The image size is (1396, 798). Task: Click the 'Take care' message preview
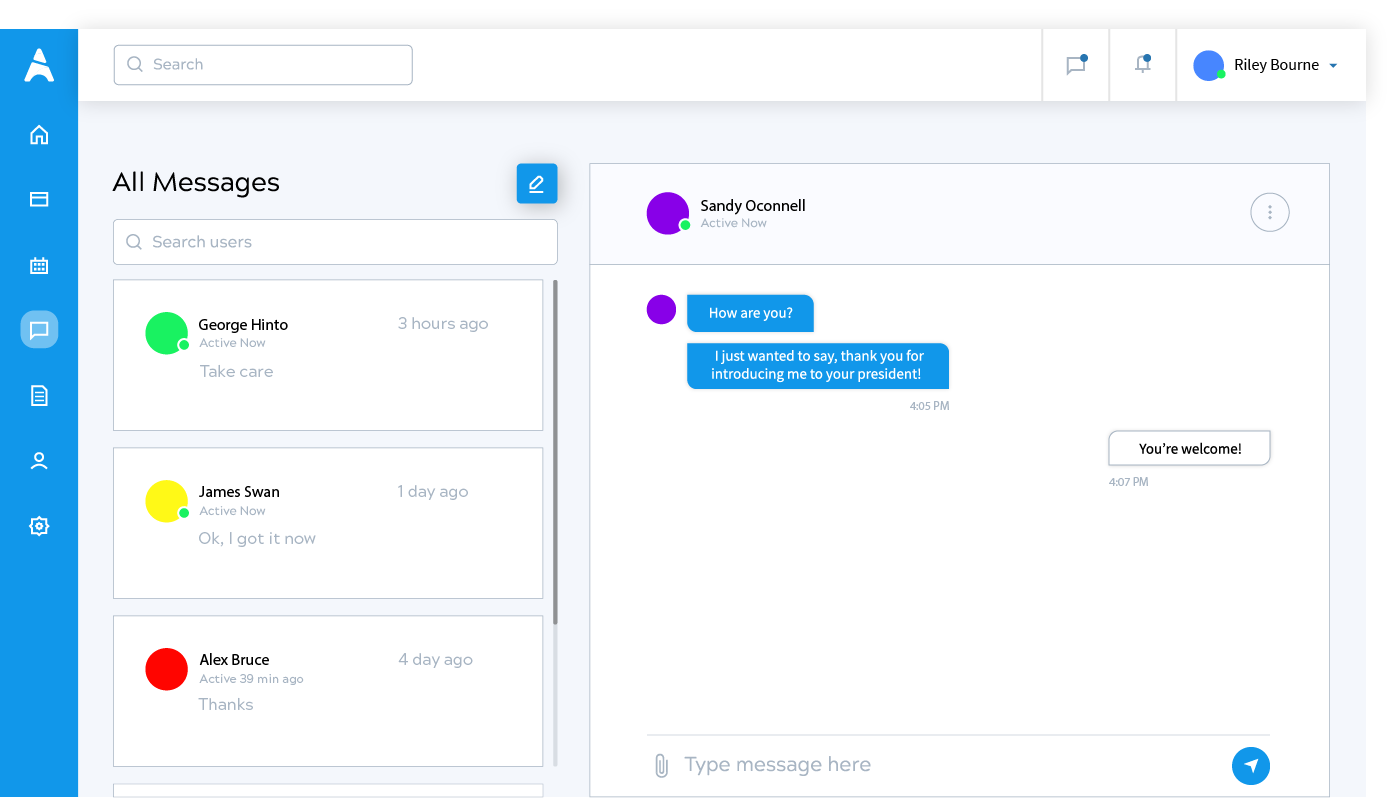click(236, 371)
